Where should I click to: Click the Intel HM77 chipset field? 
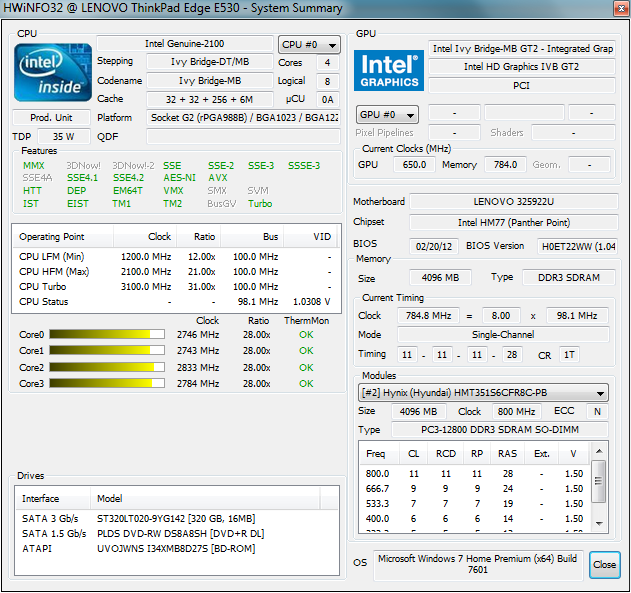512,222
